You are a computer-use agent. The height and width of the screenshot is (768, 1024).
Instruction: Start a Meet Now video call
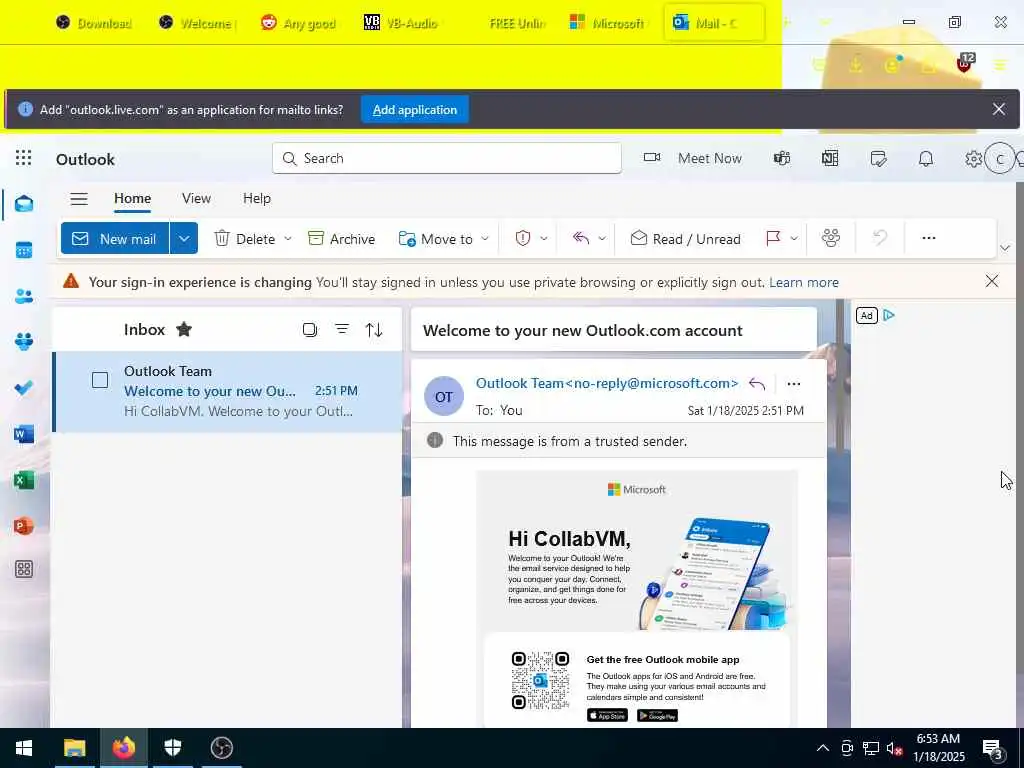(692, 158)
